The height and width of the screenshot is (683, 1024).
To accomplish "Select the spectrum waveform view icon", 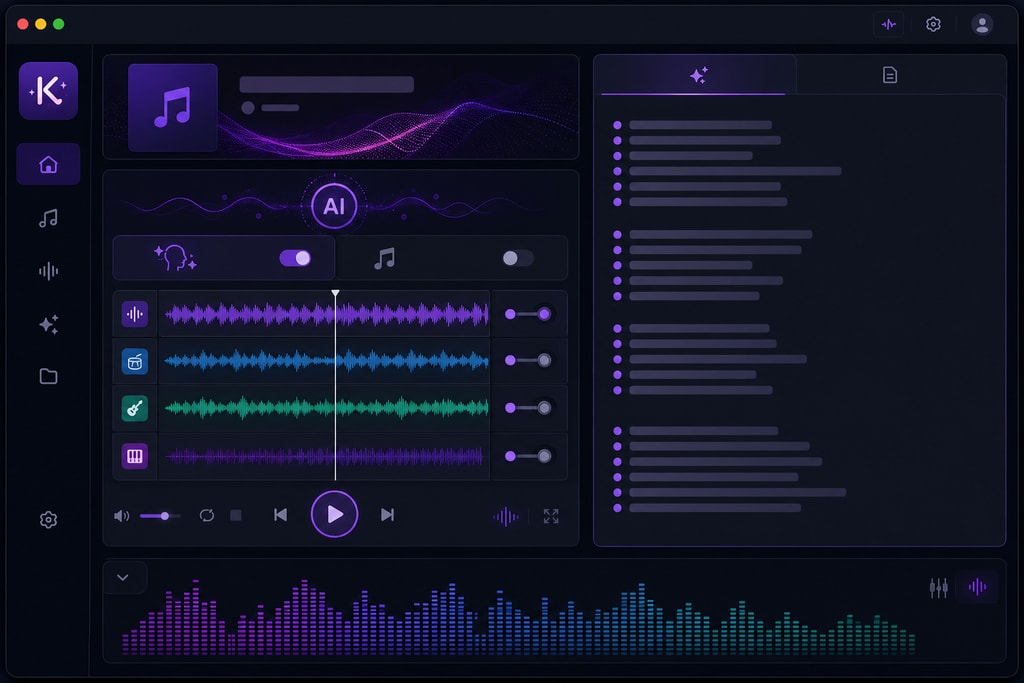I will click(x=977, y=586).
